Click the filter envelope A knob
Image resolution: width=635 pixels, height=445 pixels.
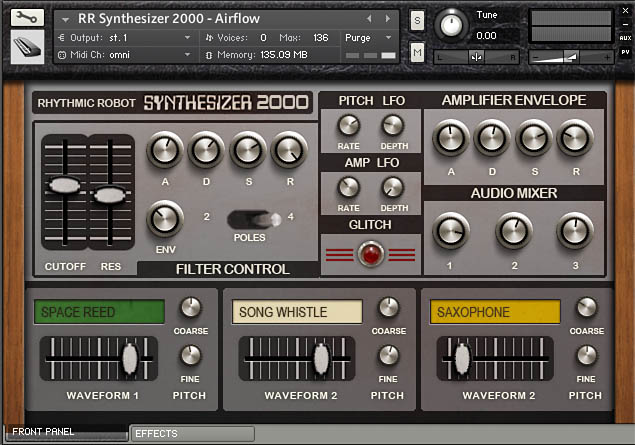coord(164,150)
